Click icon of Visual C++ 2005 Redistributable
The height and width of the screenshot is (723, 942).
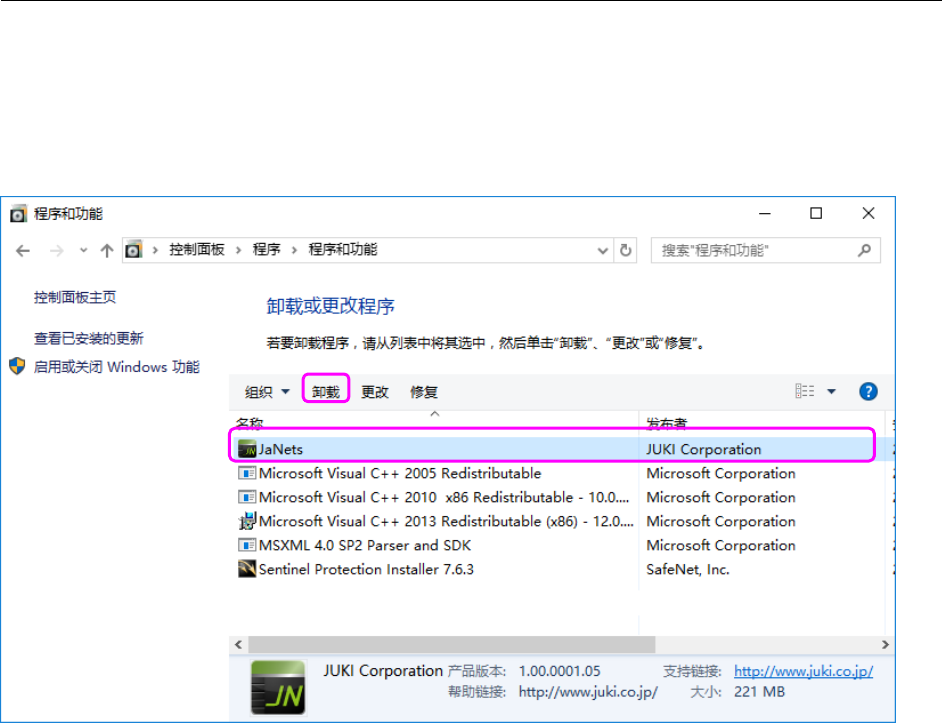click(x=247, y=473)
